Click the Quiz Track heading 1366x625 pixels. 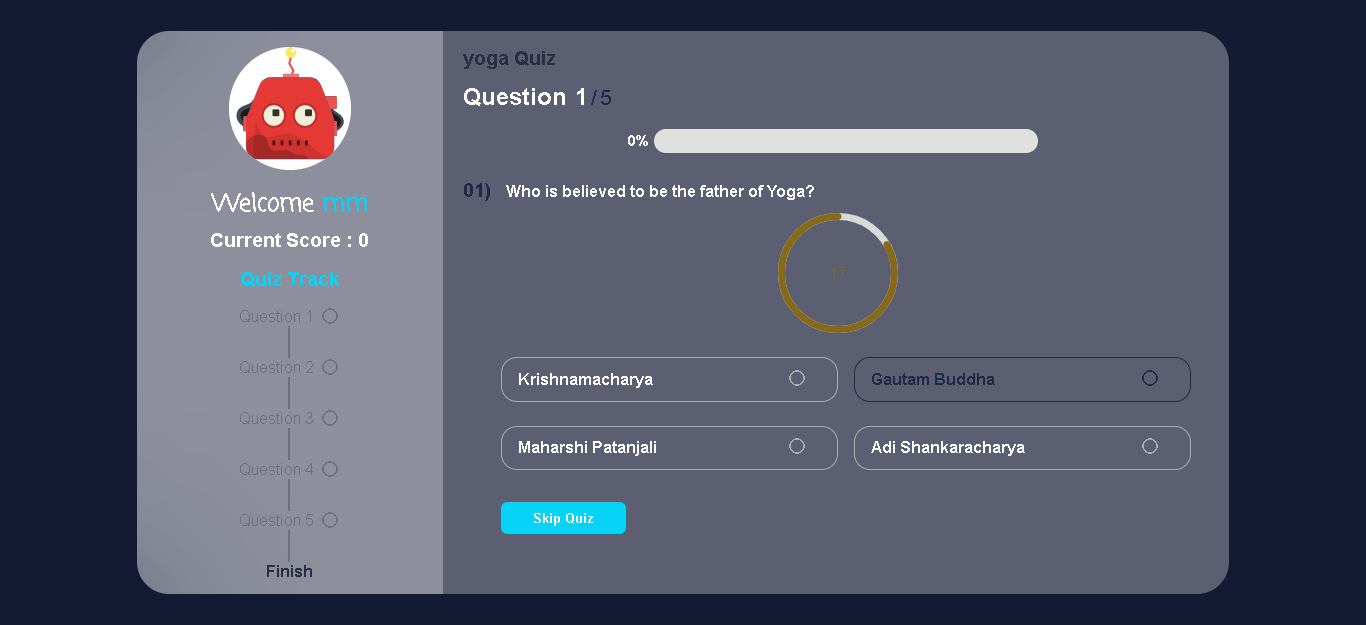(x=289, y=279)
